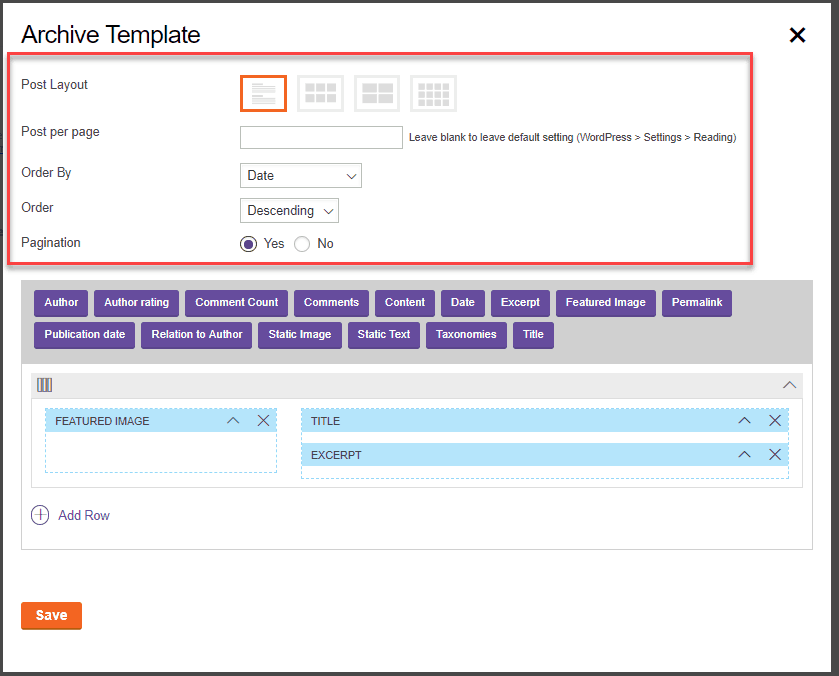Add the Permalink element

[x=697, y=303]
